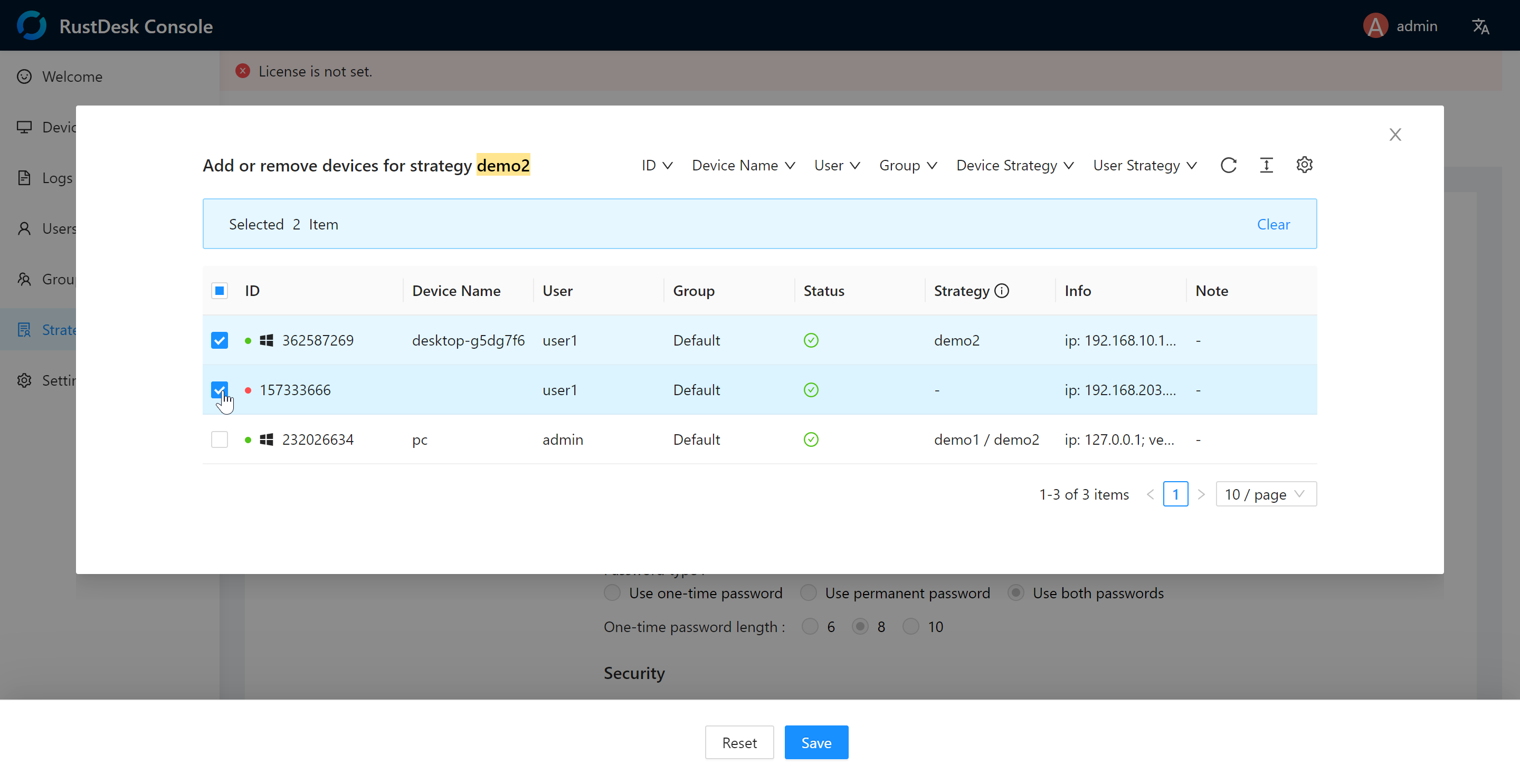Click the refresh icon in dialog toolbar
The width and height of the screenshot is (1520, 784).
click(x=1228, y=165)
